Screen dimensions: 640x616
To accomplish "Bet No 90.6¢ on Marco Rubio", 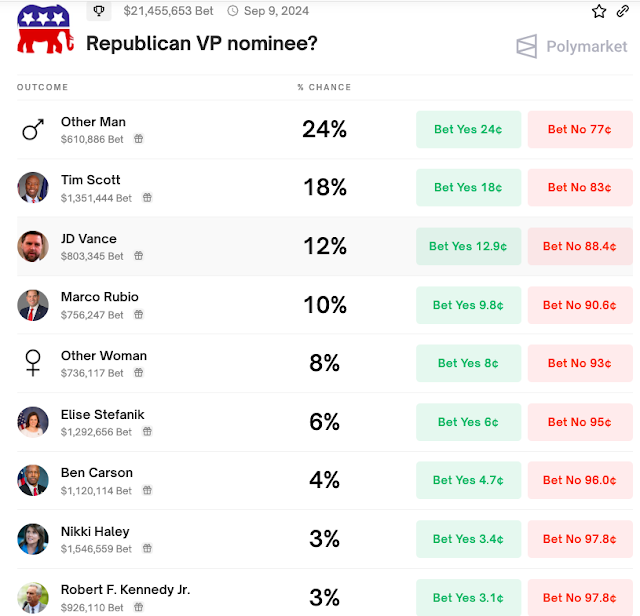I will coord(580,305).
